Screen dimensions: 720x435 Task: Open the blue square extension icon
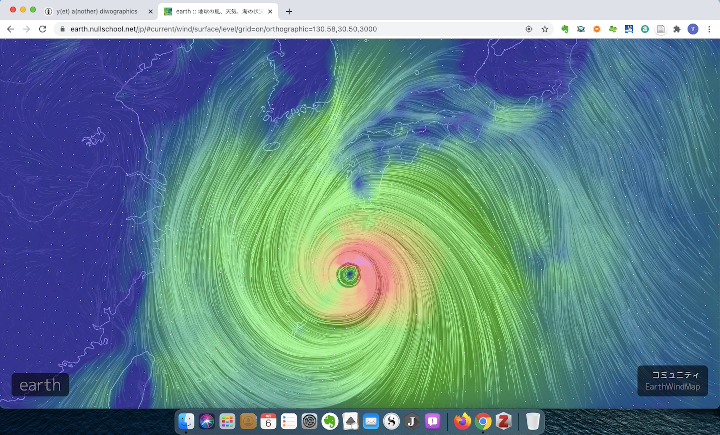click(629, 29)
